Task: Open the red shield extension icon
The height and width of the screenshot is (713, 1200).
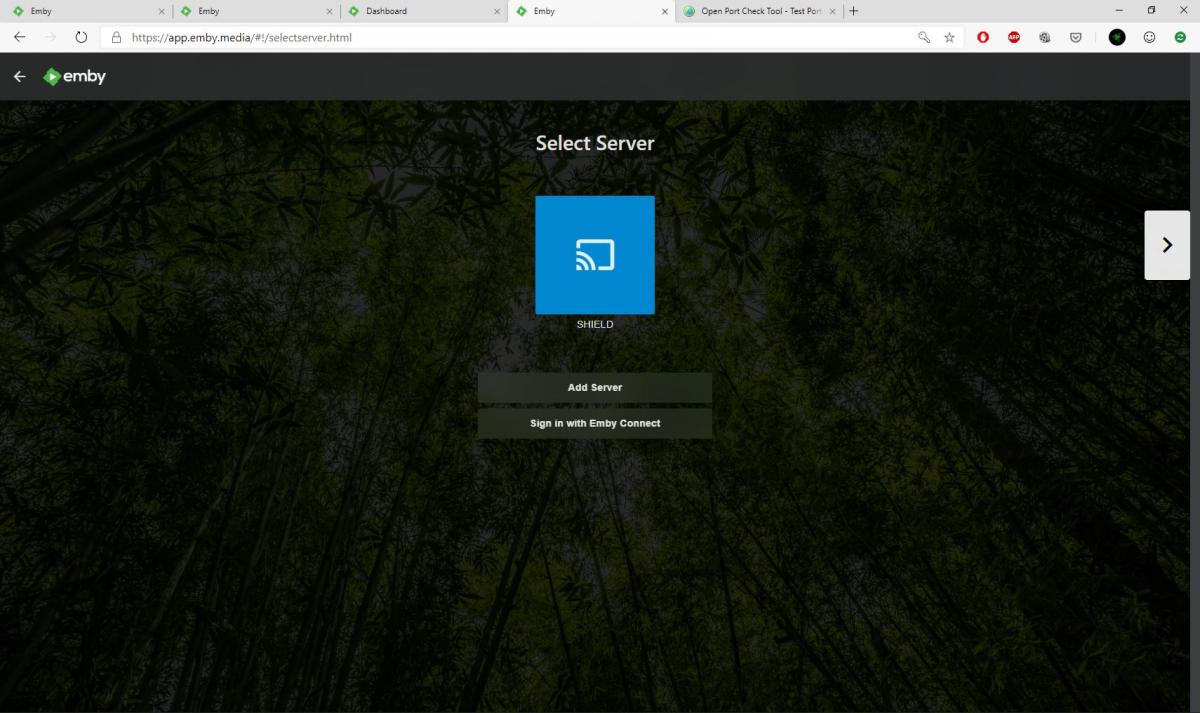Action: pos(984,38)
